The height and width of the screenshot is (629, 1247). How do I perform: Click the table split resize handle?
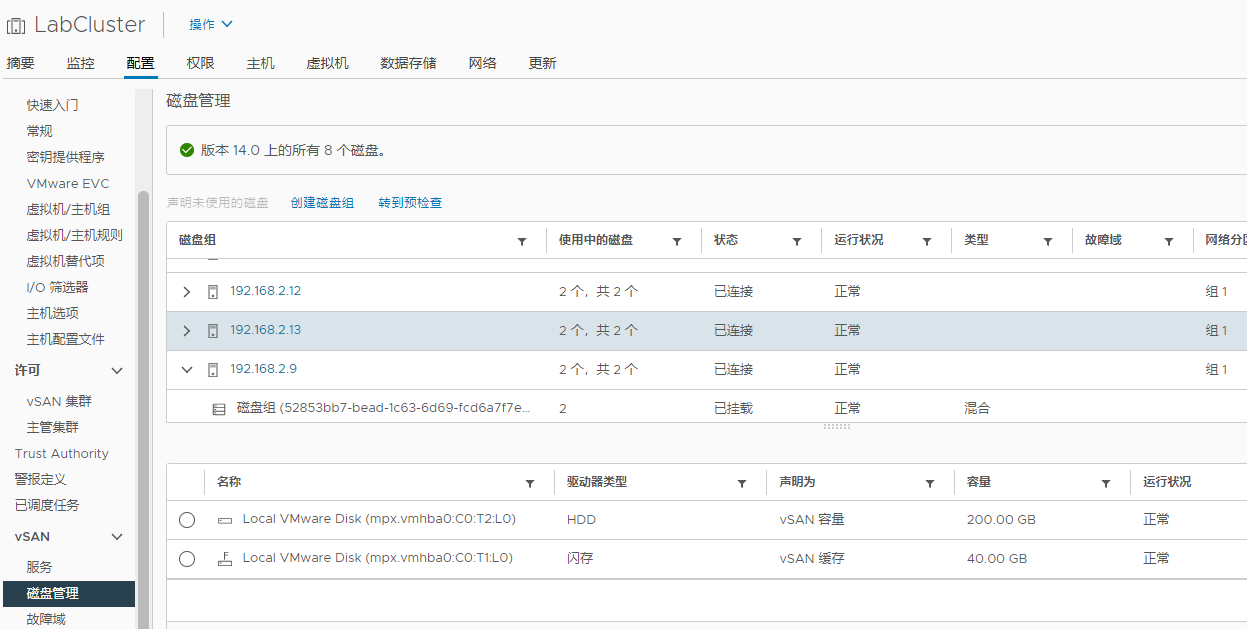837,427
